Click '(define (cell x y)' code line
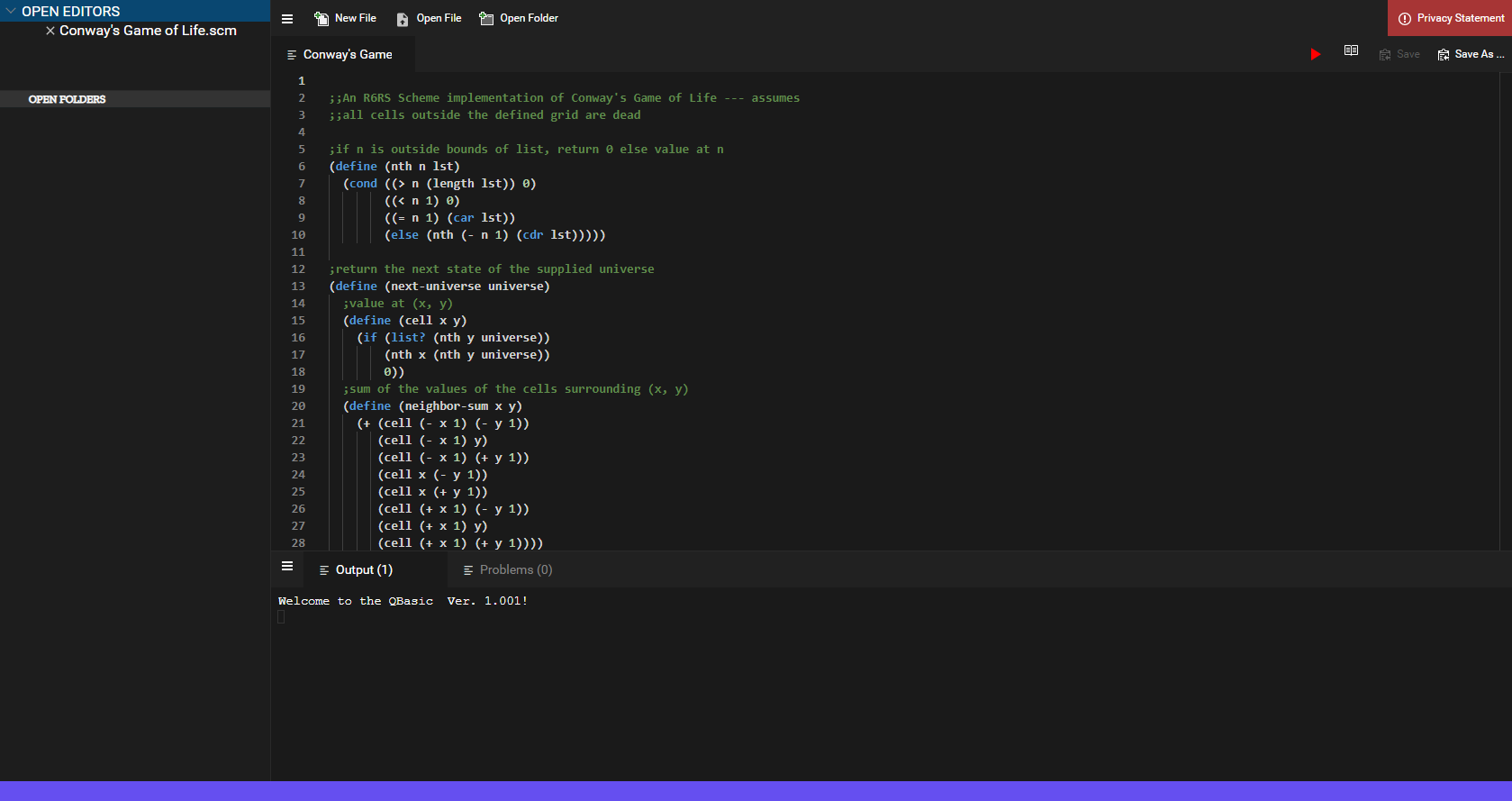1512x801 pixels. [x=404, y=321]
